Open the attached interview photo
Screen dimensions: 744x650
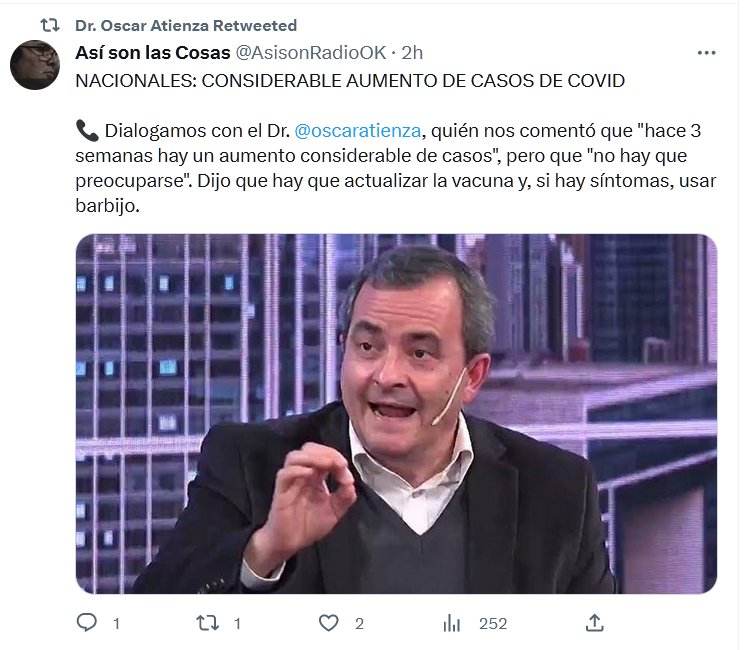(x=396, y=413)
